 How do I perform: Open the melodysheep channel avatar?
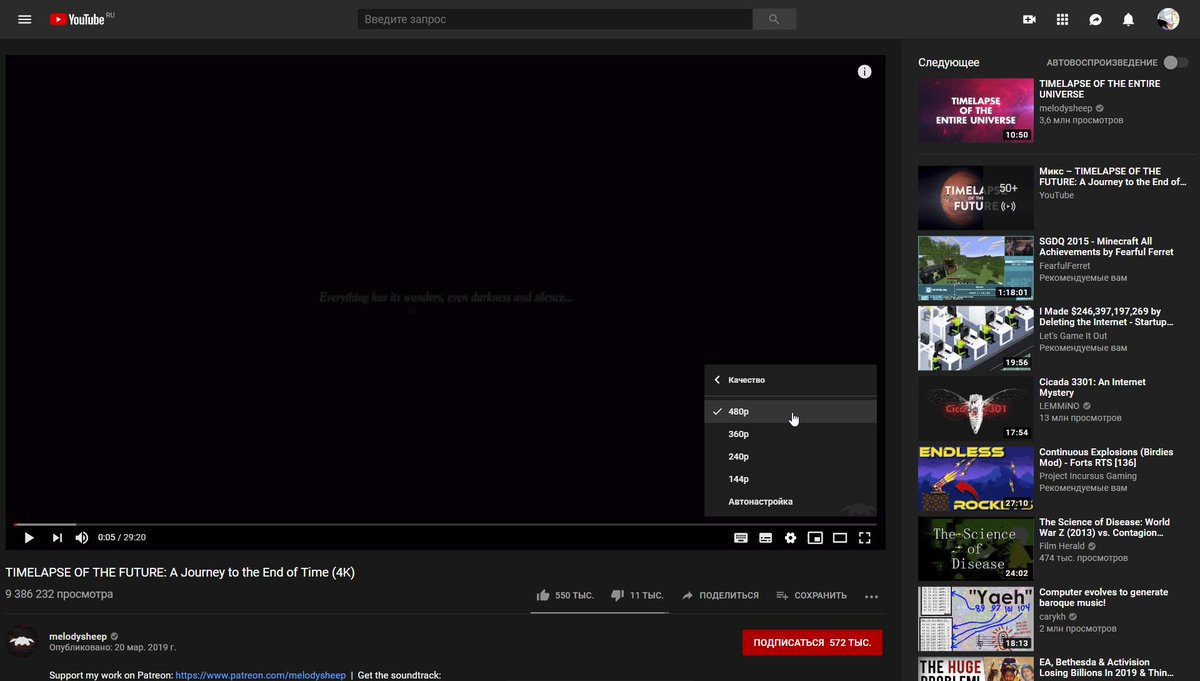(x=22, y=642)
